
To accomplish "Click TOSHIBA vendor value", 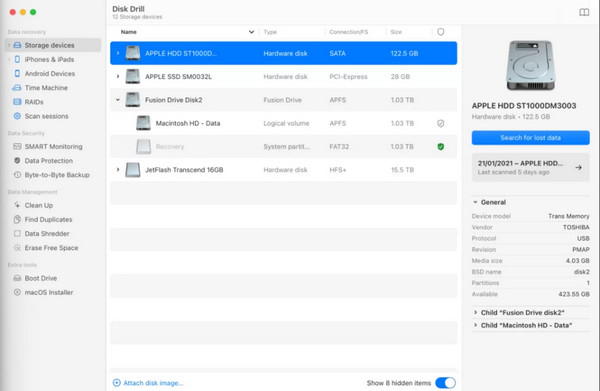I will [576, 227].
